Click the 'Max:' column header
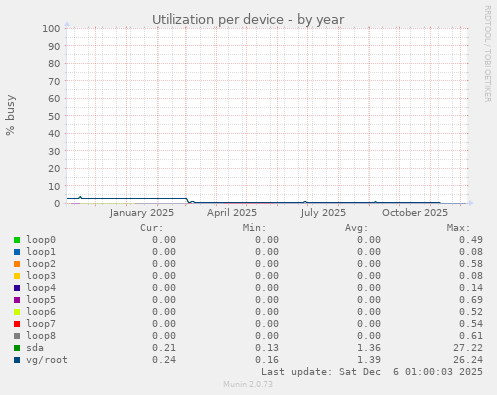This screenshot has width=497, height=395. 459,228
